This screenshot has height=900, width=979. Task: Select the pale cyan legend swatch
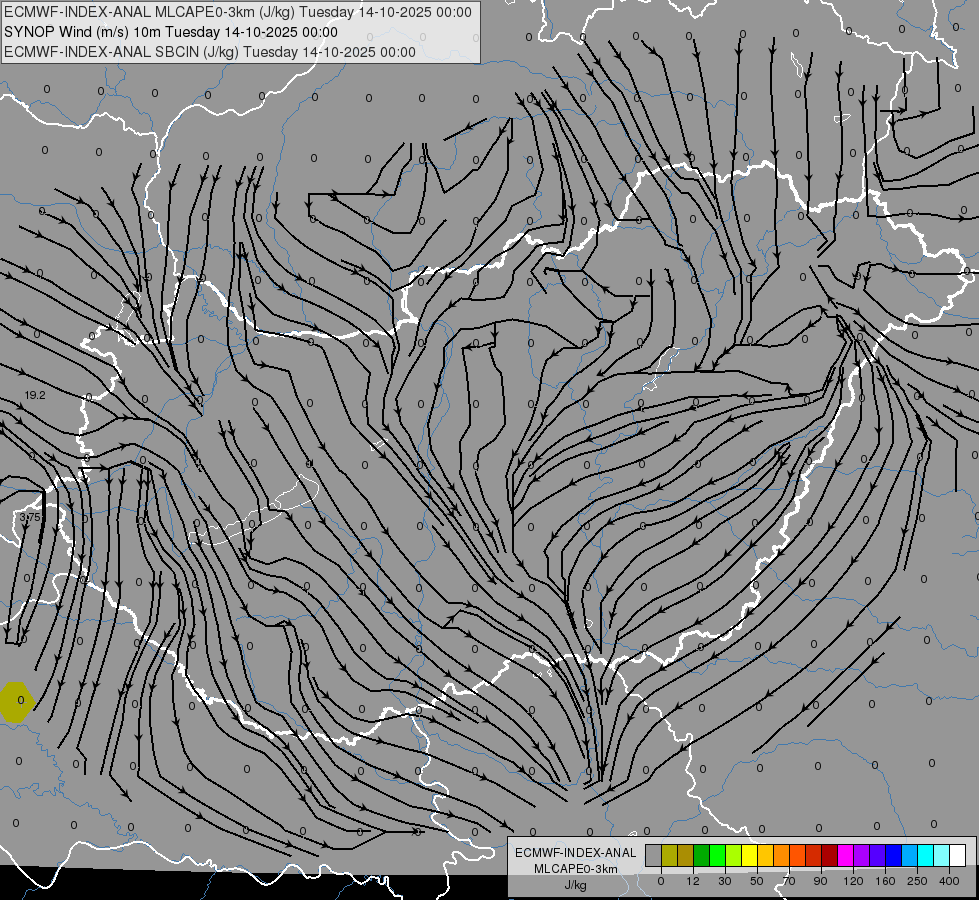click(x=942, y=855)
